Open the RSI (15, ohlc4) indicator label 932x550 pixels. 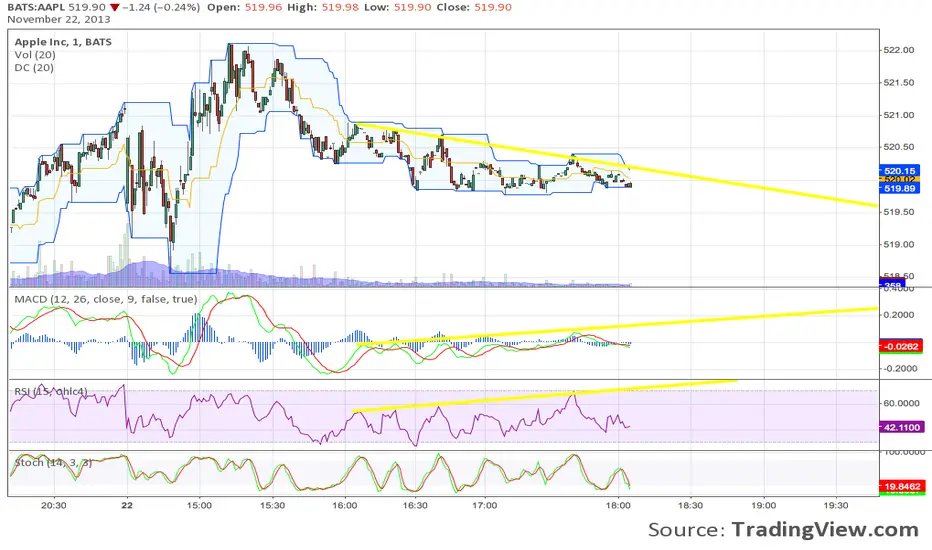(x=51, y=391)
